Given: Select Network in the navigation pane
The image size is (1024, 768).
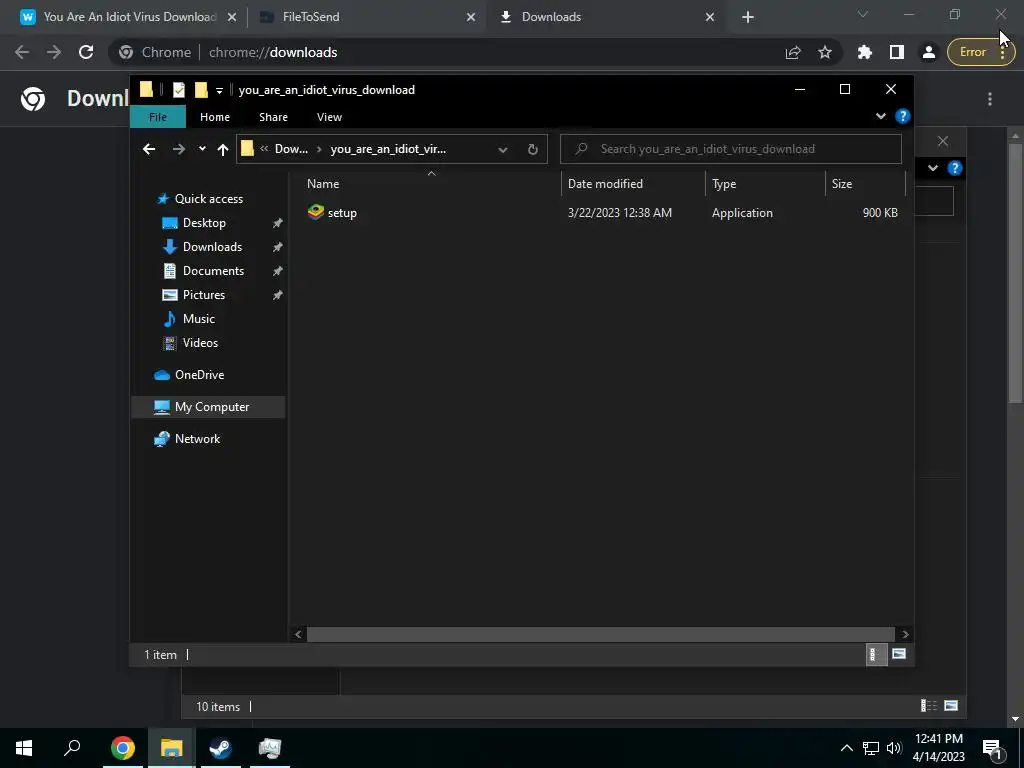Looking at the screenshot, I should pyautogui.click(x=197, y=439).
